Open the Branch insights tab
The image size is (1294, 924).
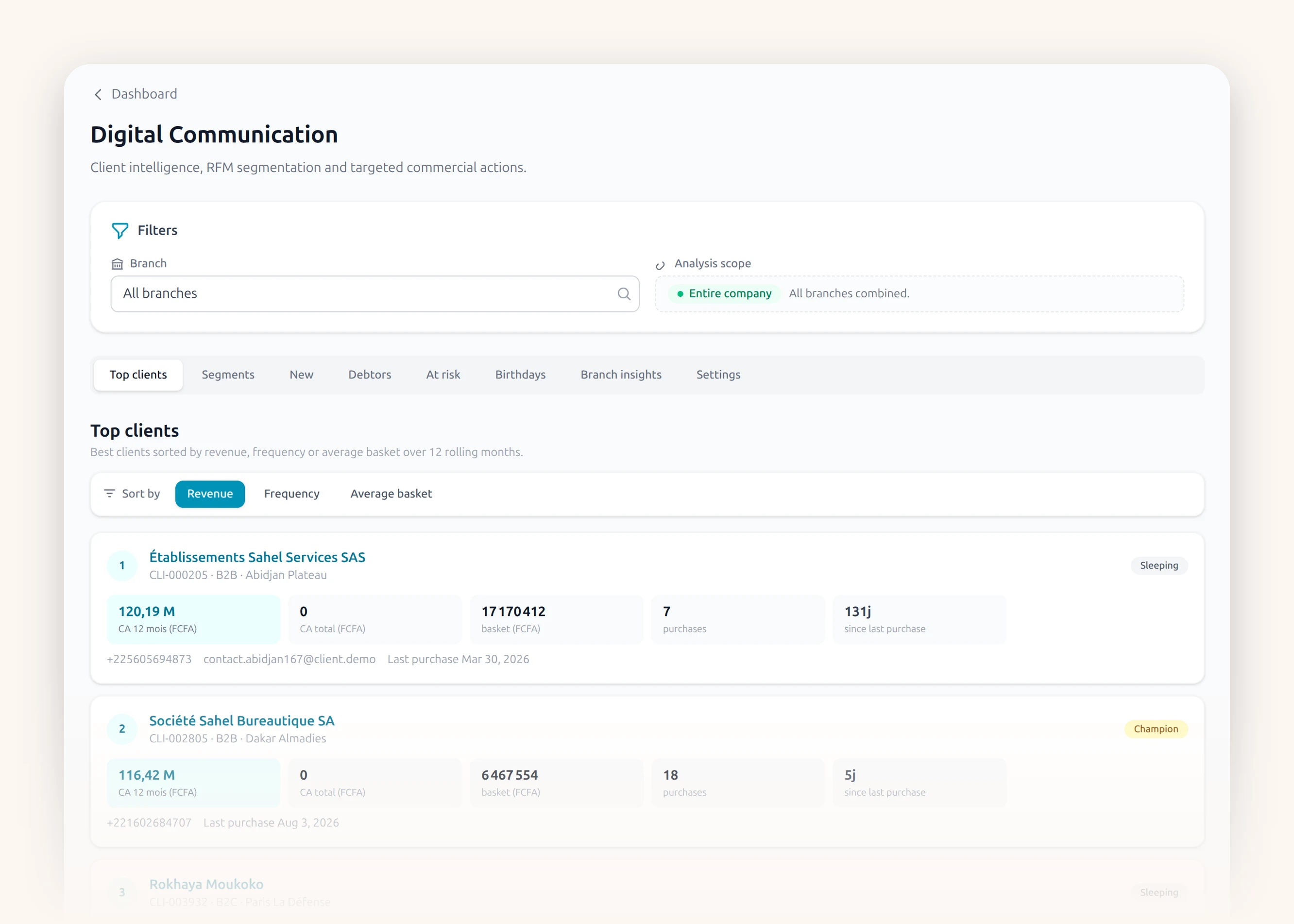[621, 375]
